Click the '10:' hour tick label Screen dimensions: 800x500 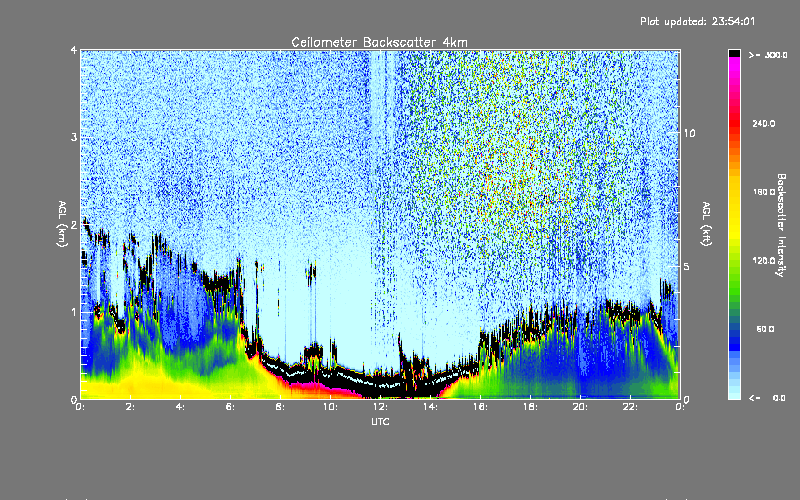[x=330, y=407]
